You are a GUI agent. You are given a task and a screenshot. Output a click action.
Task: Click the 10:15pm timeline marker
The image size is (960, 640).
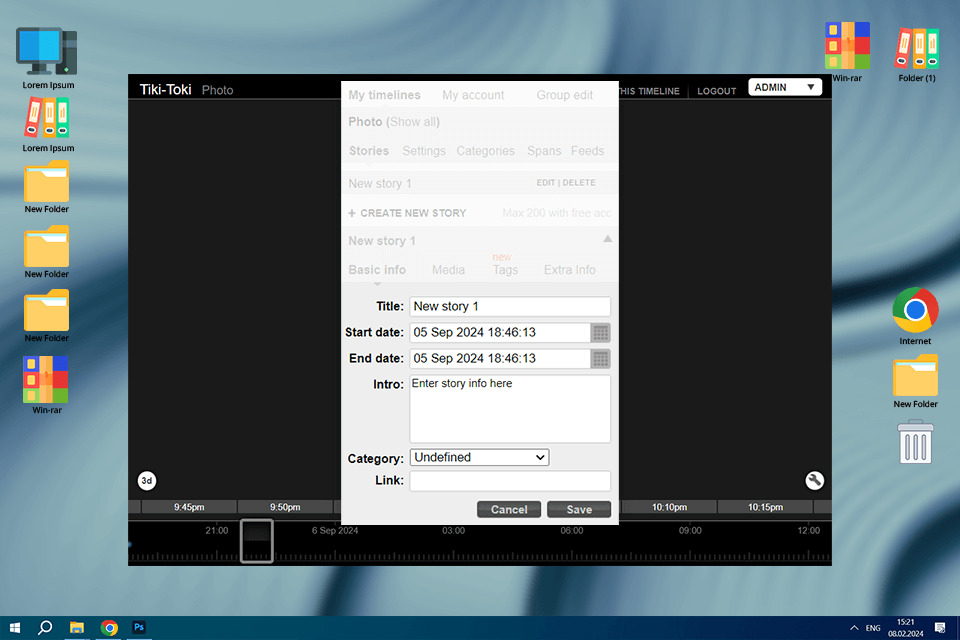(x=765, y=507)
